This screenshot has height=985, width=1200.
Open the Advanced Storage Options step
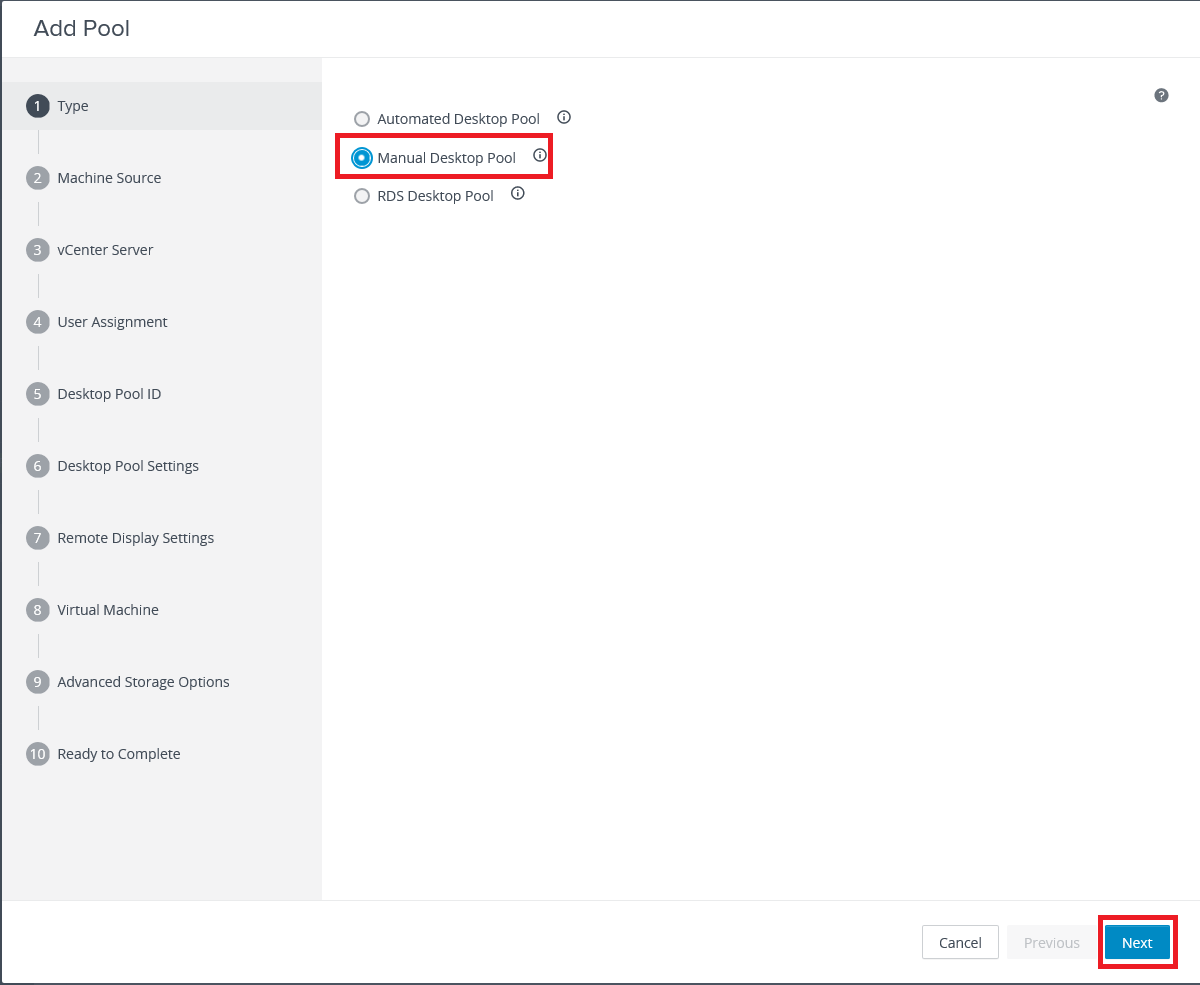(143, 682)
